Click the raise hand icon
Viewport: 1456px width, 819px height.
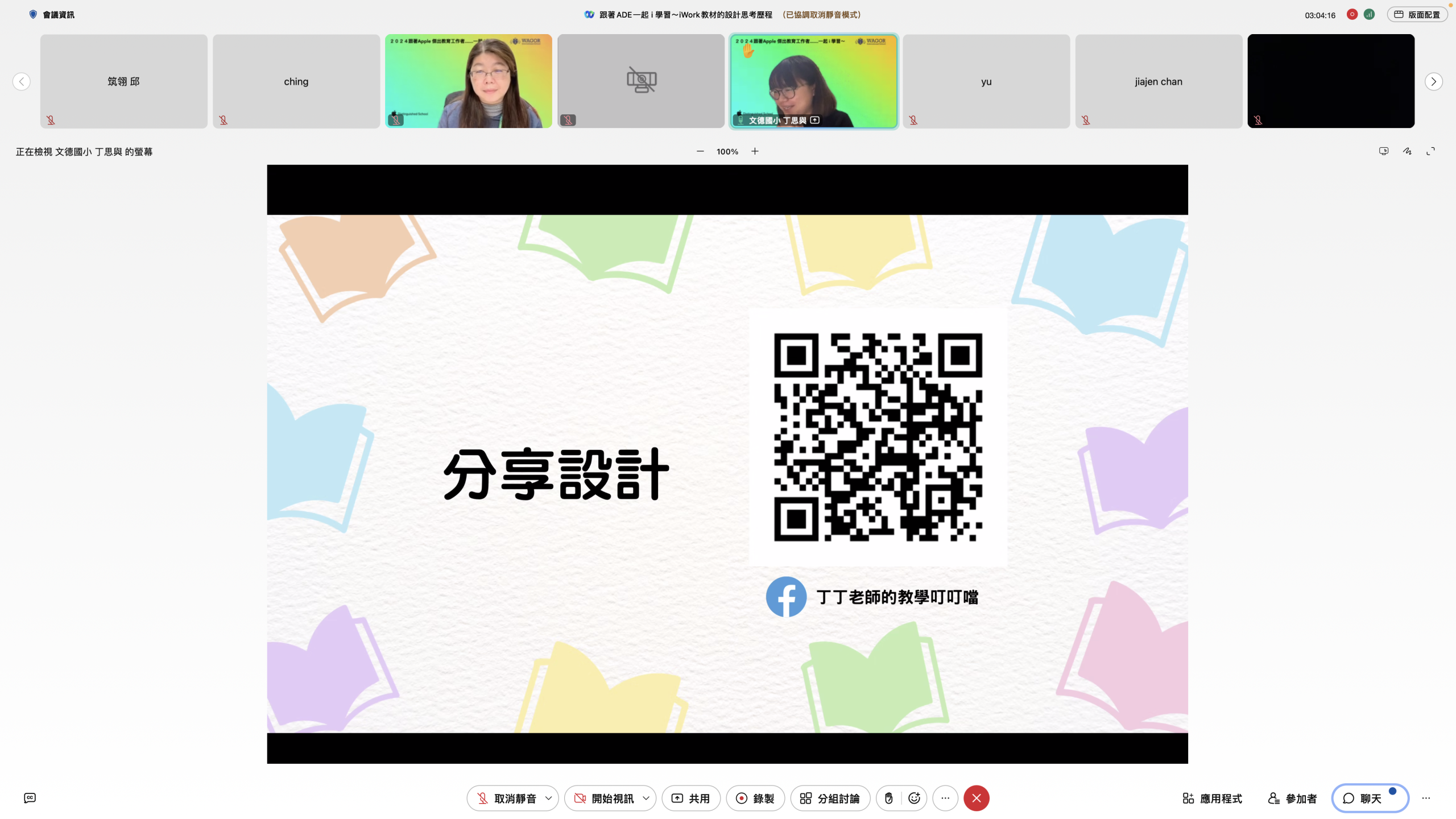(888, 798)
